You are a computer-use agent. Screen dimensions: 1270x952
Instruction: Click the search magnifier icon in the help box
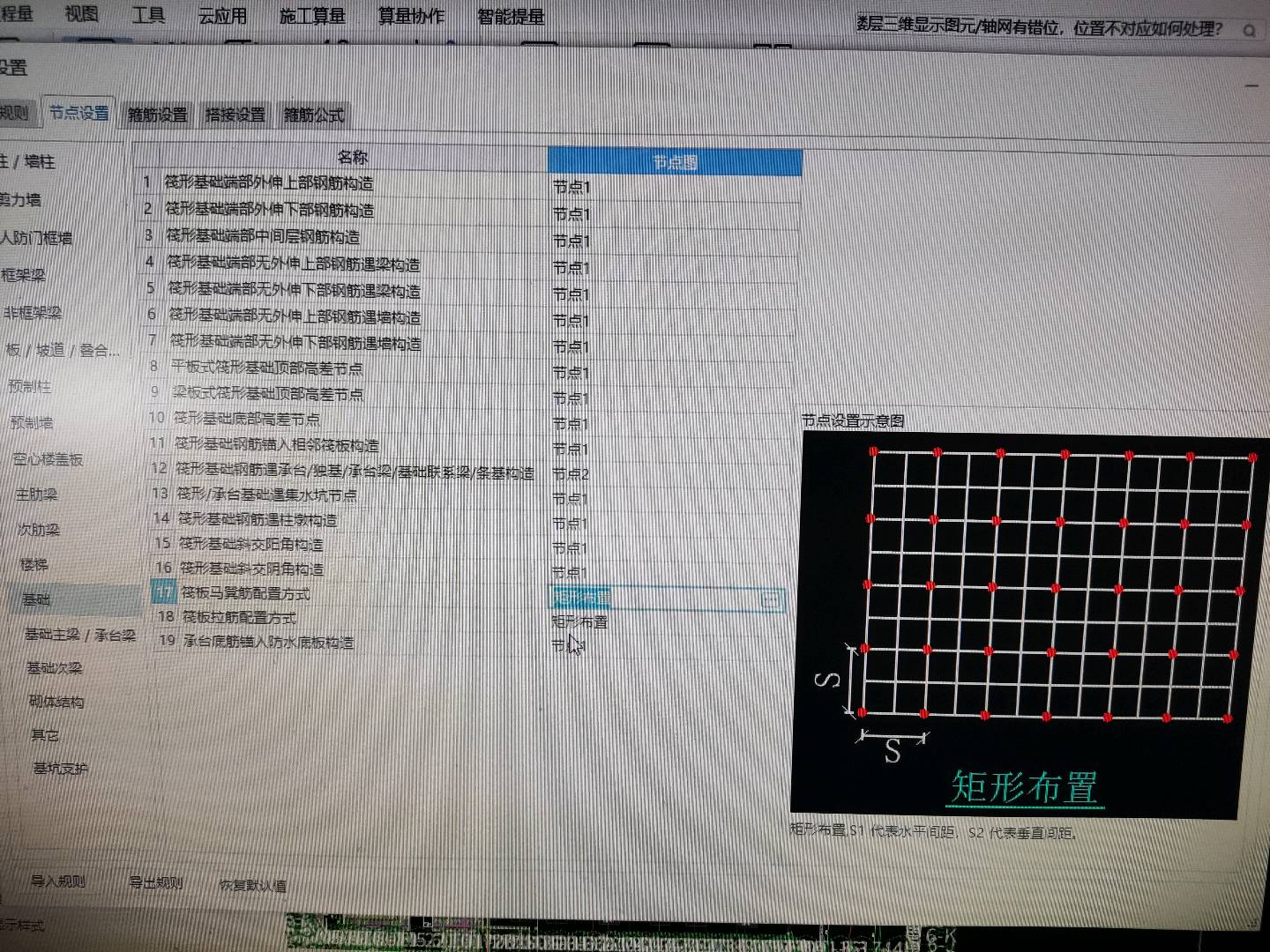pyautogui.click(x=1249, y=31)
